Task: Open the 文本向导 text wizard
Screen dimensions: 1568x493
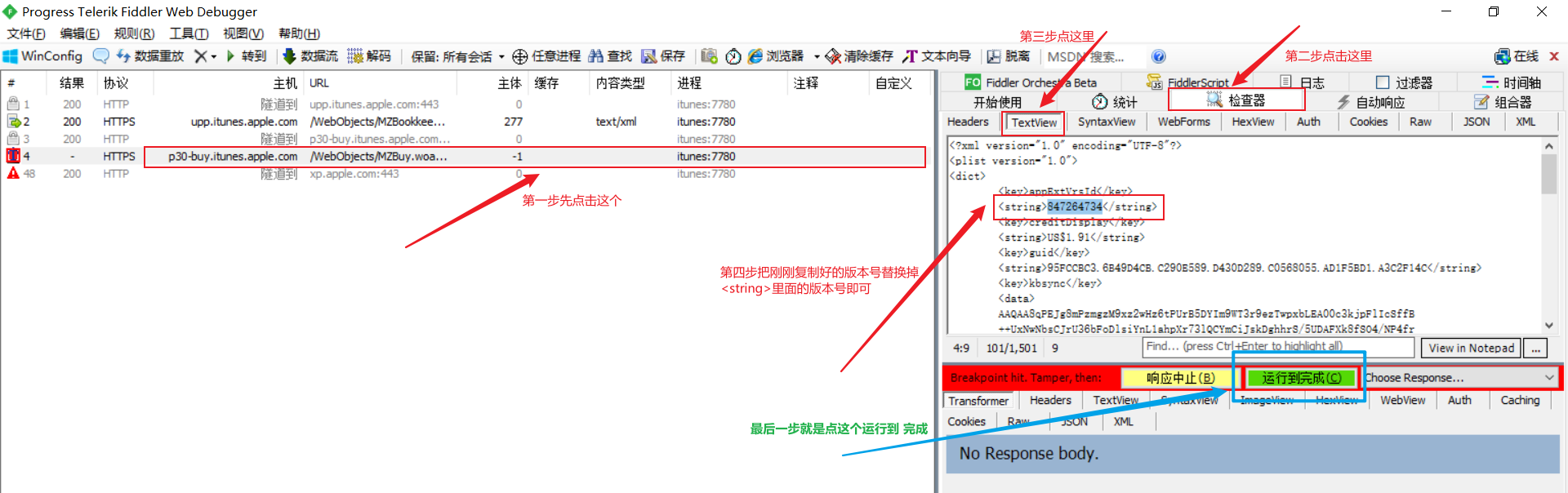Action: [x=937, y=56]
